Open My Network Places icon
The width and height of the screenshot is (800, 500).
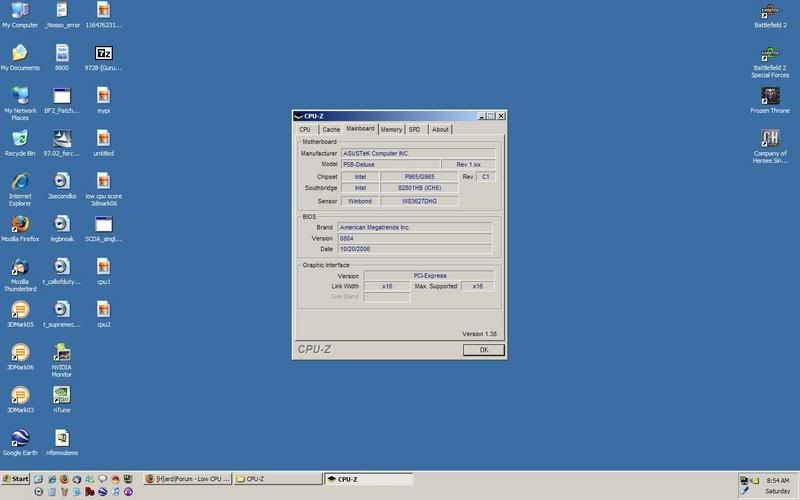(20, 104)
